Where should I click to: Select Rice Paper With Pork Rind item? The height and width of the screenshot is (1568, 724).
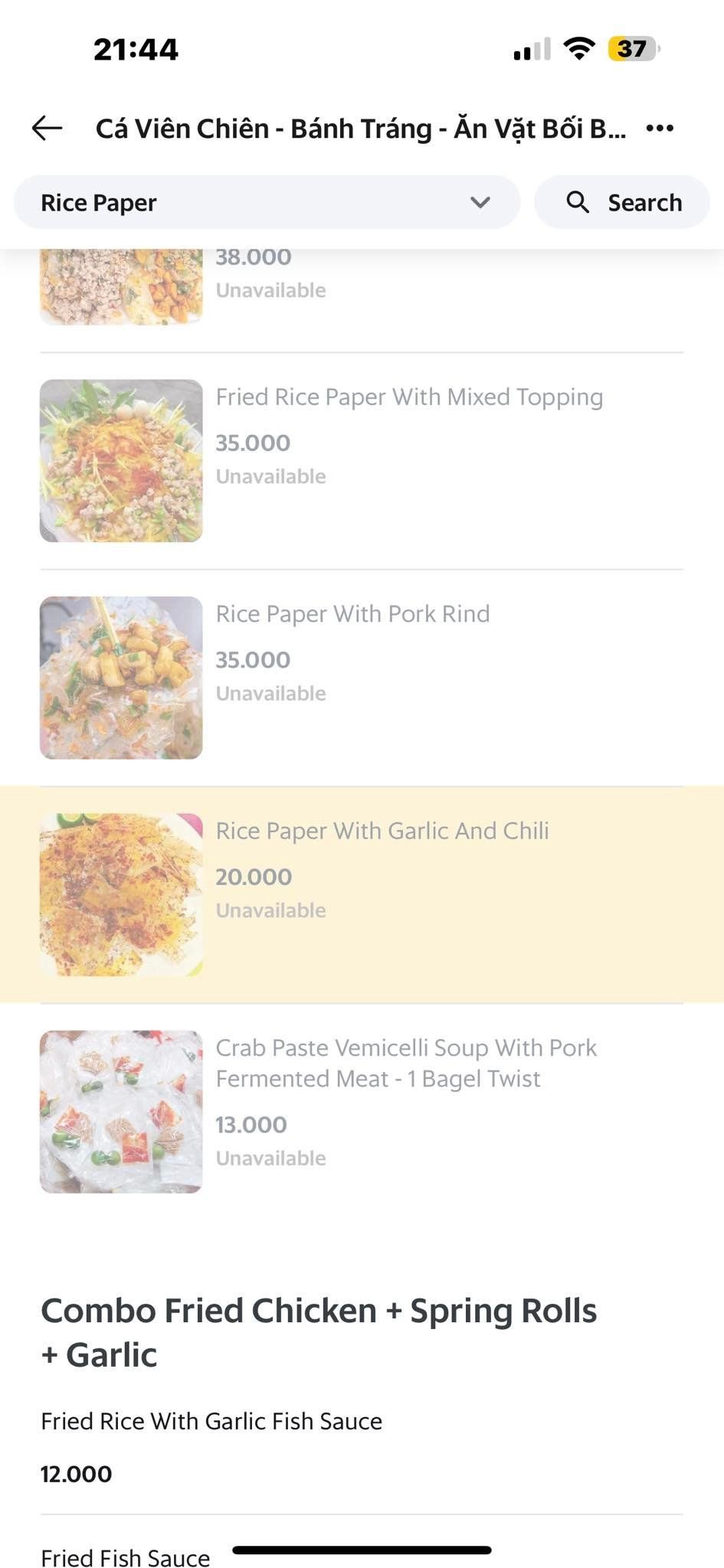coord(352,613)
